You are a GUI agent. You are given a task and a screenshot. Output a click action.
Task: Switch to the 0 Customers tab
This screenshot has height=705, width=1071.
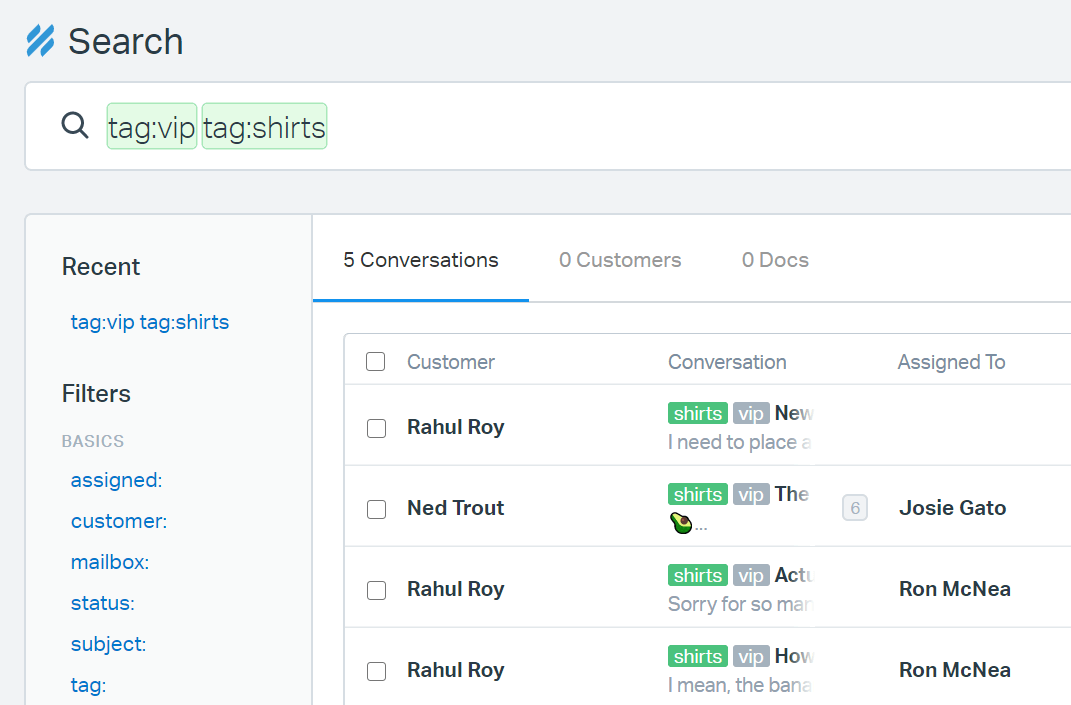620,260
